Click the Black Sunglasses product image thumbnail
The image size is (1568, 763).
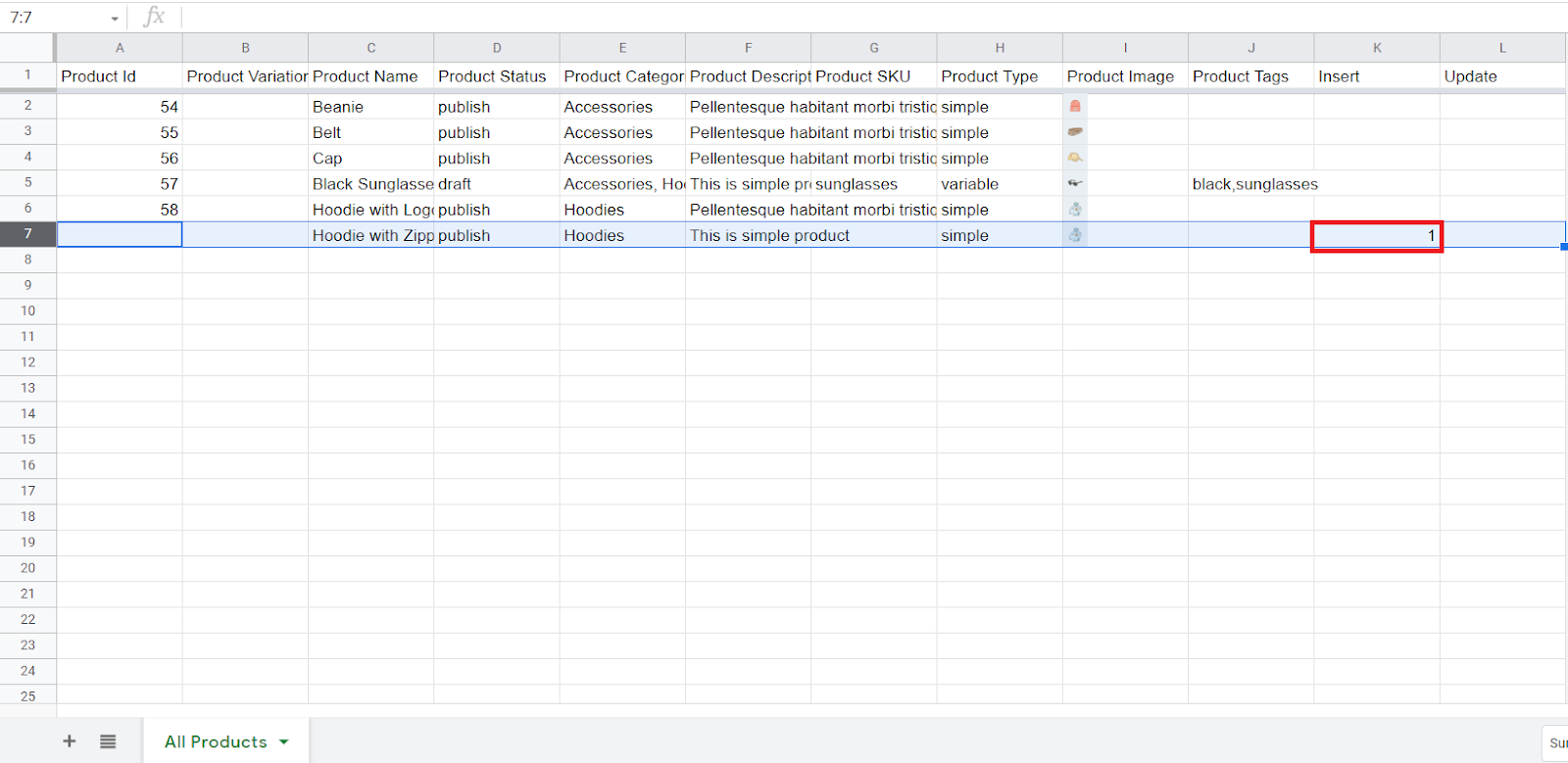point(1075,183)
